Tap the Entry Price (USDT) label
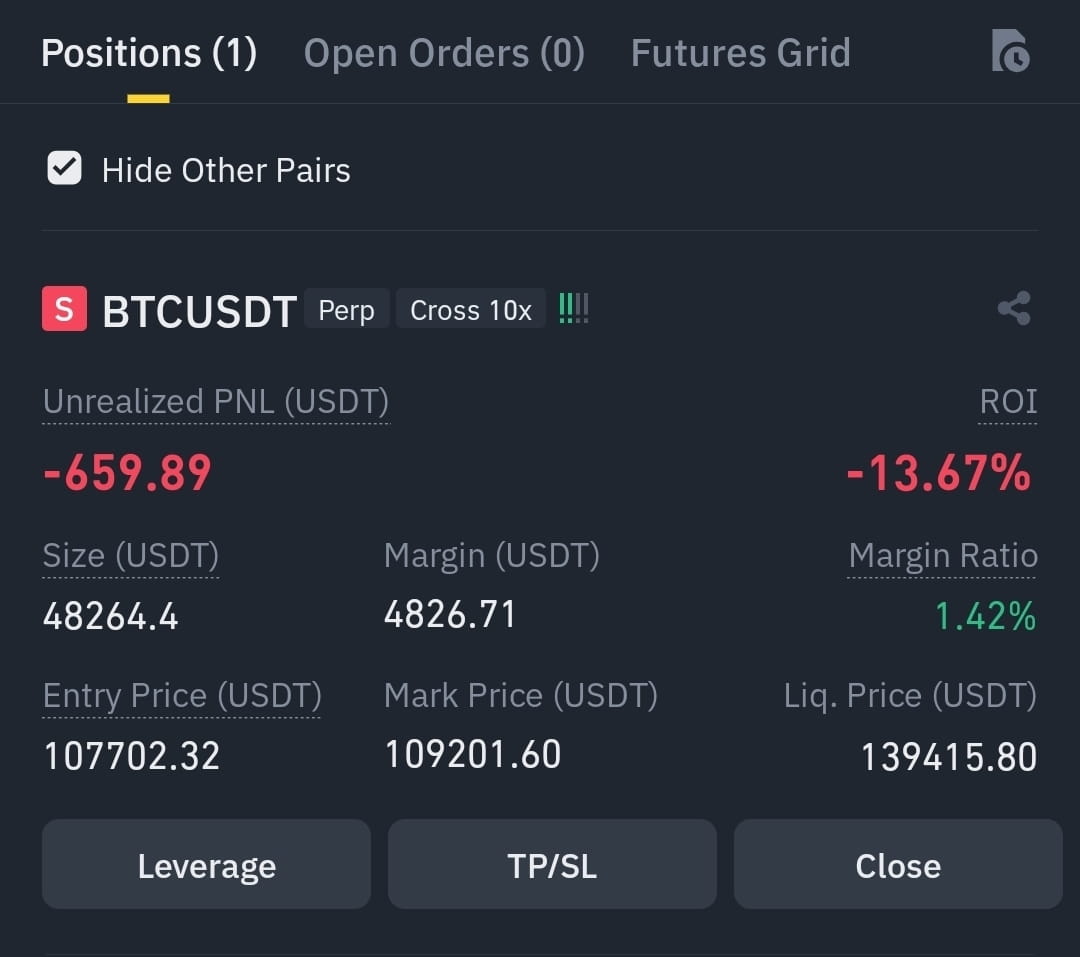Screen dimensions: 1080x957 coord(182,697)
